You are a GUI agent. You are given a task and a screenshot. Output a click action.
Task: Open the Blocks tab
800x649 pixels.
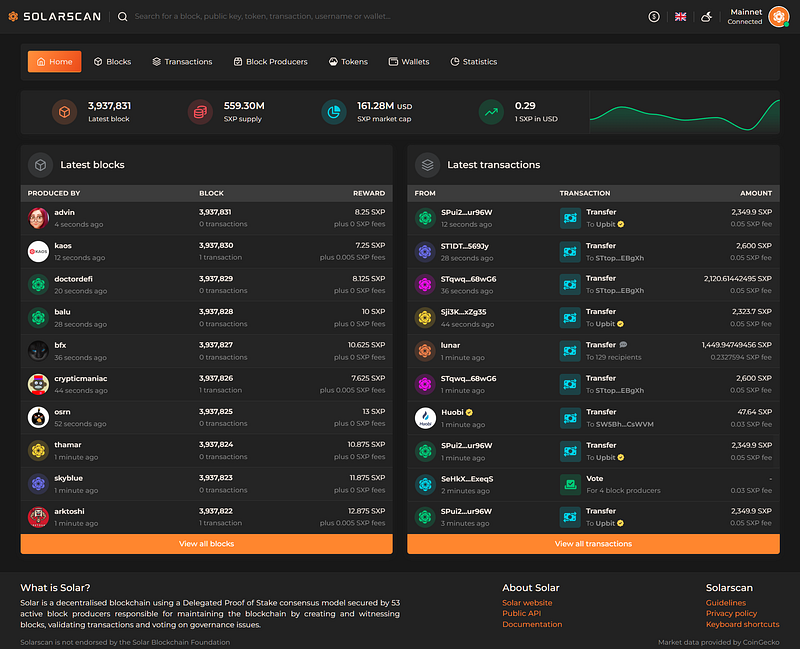click(x=113, y=62)
